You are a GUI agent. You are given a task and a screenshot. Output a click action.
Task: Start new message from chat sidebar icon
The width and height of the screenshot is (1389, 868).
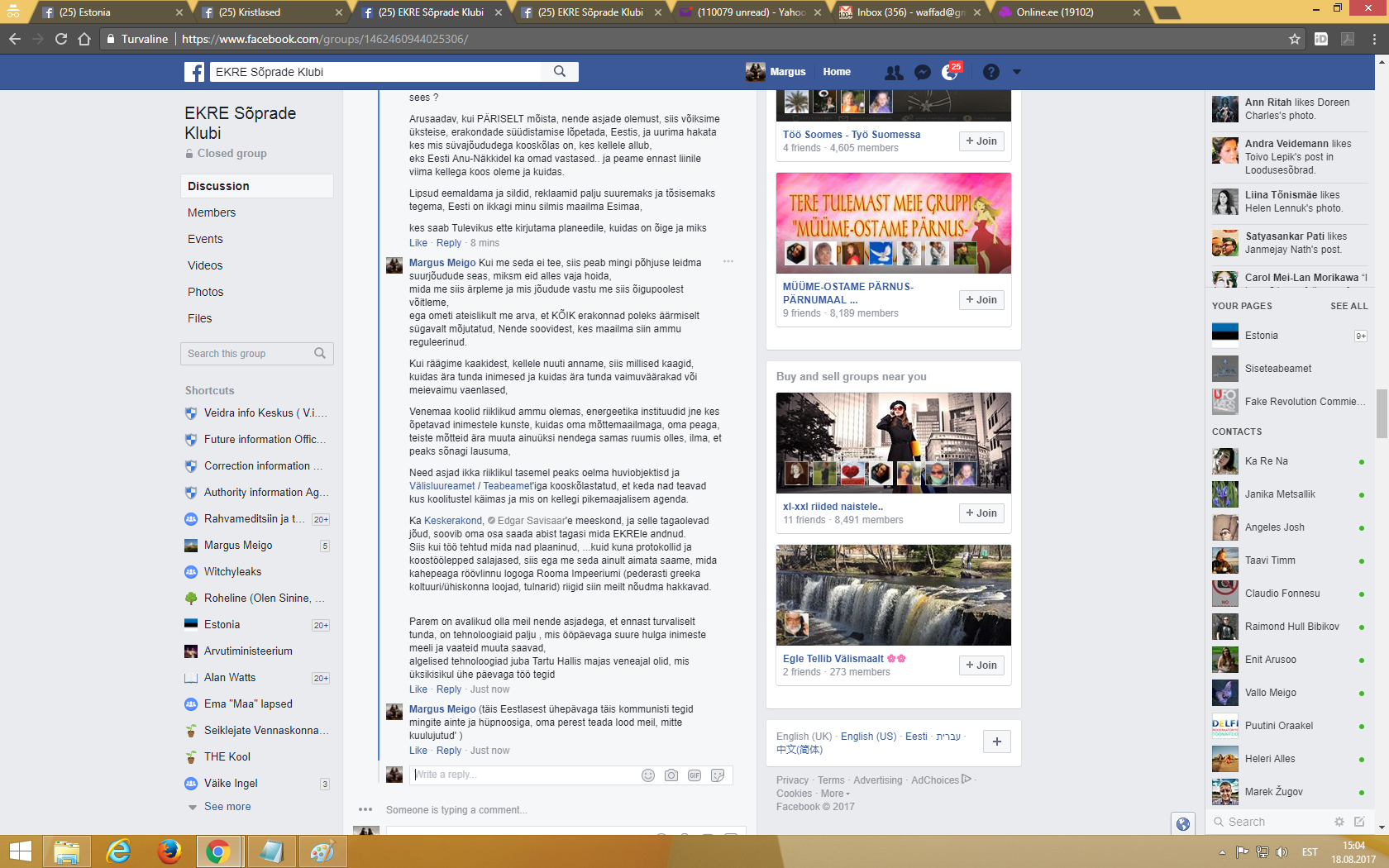point(1359,822)
